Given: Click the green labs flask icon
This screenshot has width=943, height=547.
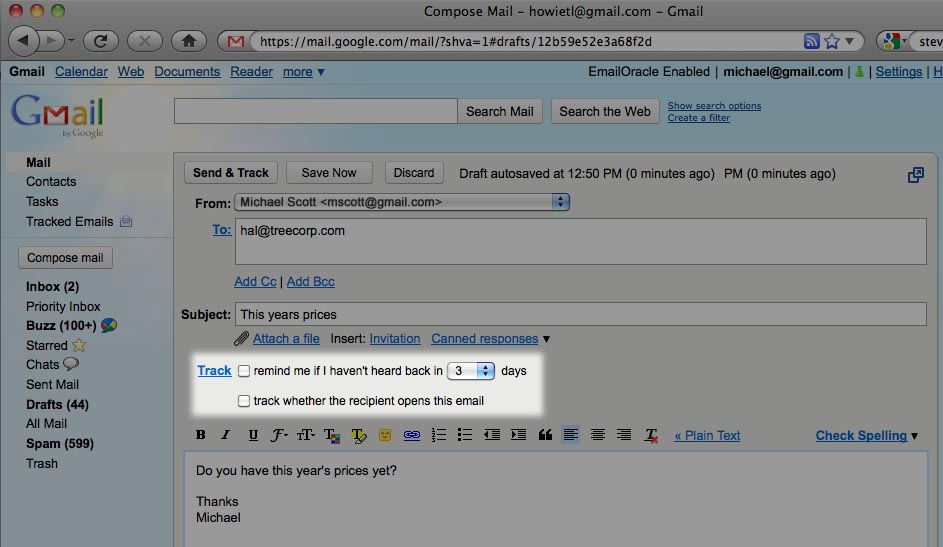Looking at the screenshot, I should 859,72.
